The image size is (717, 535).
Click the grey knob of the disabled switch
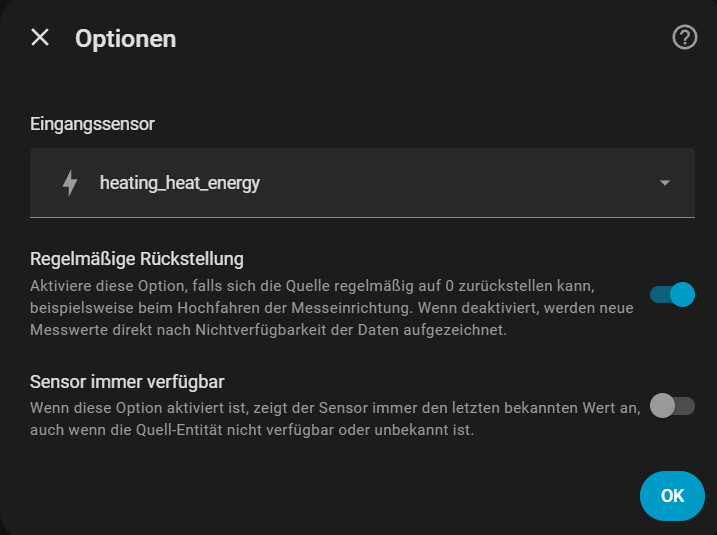point(662,406)
